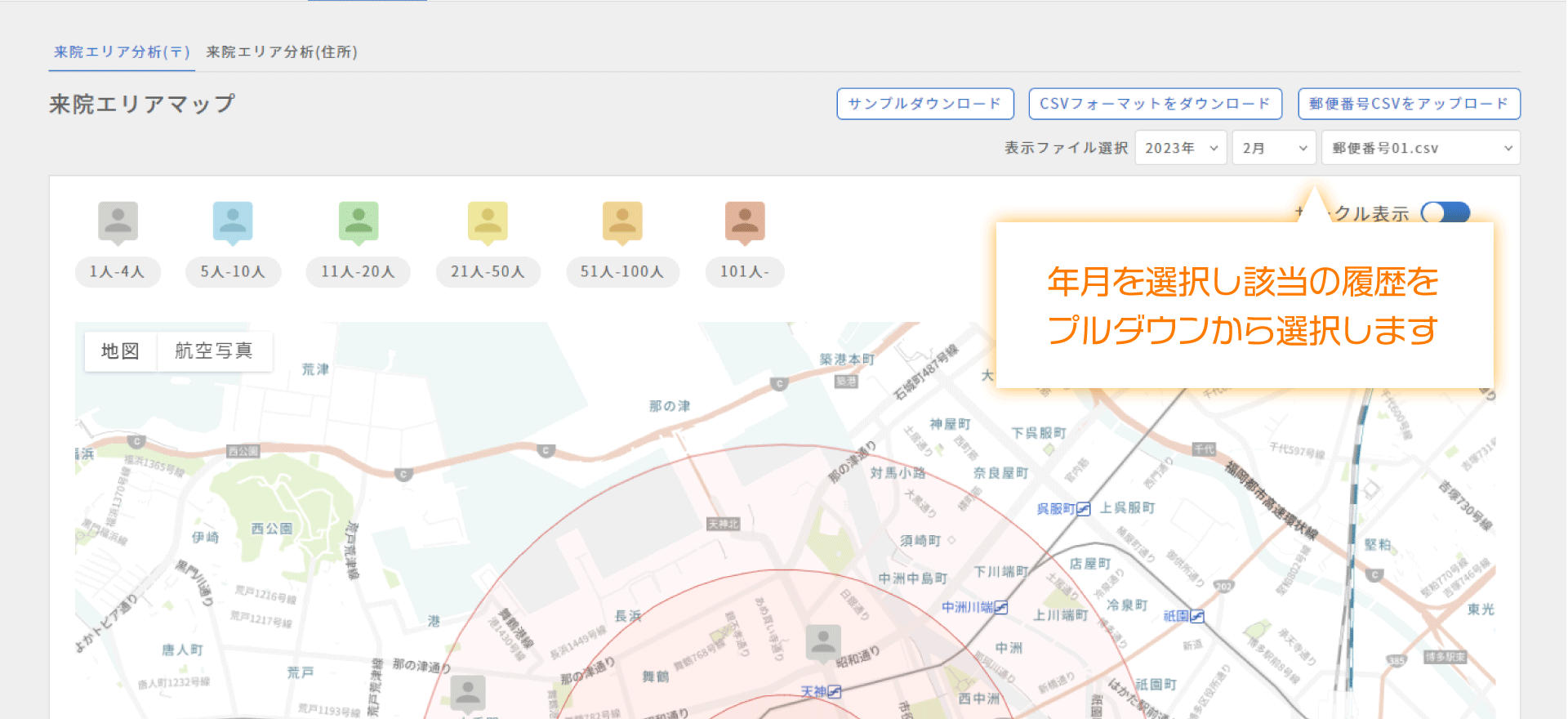
Task: Click the 天神 subway station icon
Action: coord(835,692)
